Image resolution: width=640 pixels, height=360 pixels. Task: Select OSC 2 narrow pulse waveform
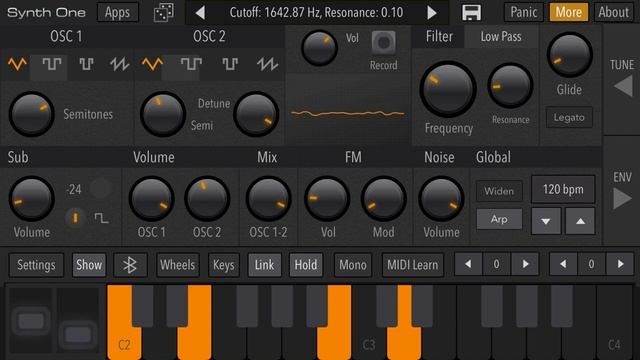click(230, 64)
